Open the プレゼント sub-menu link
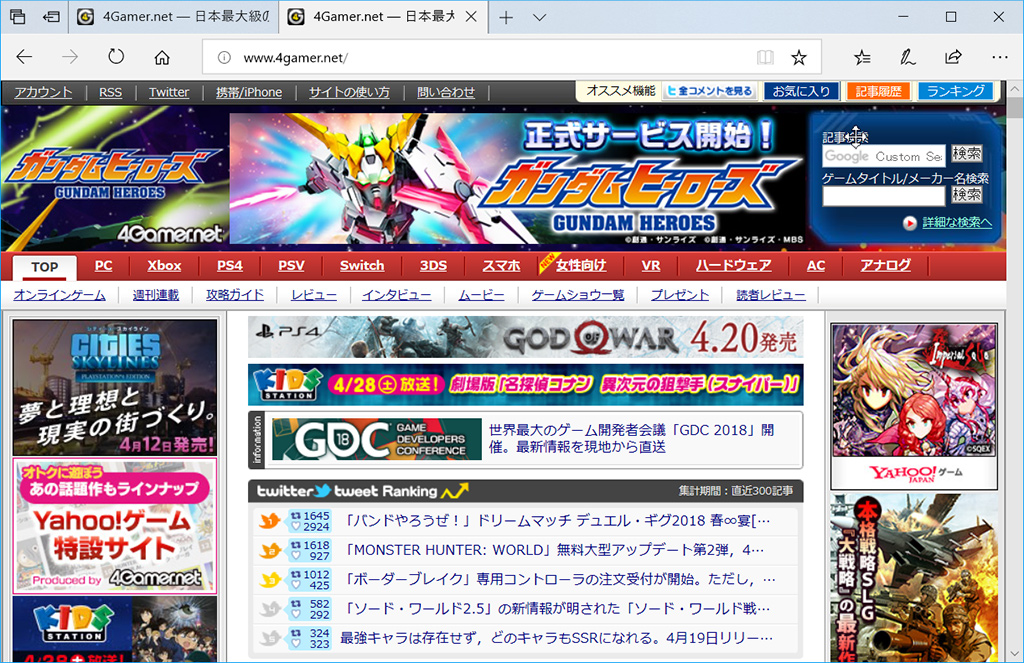1024x663 pixels. tap(680, 295)
